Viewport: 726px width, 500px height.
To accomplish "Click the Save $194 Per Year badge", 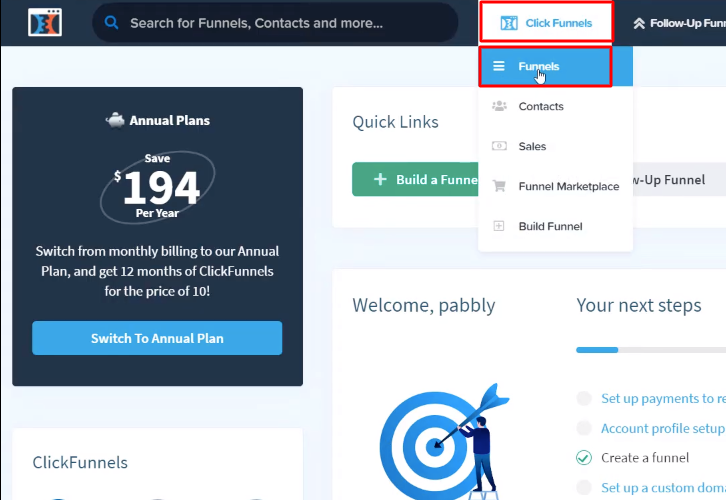I will click(x=157, y=187).
